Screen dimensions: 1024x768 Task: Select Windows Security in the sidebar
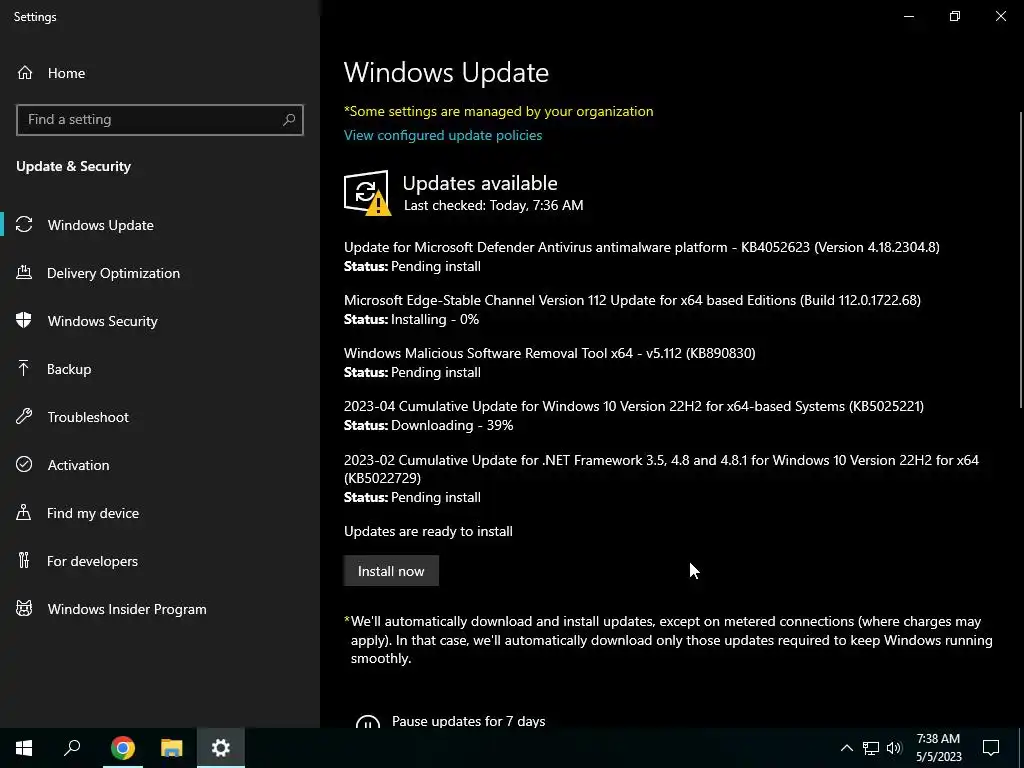tap(103, 321)
